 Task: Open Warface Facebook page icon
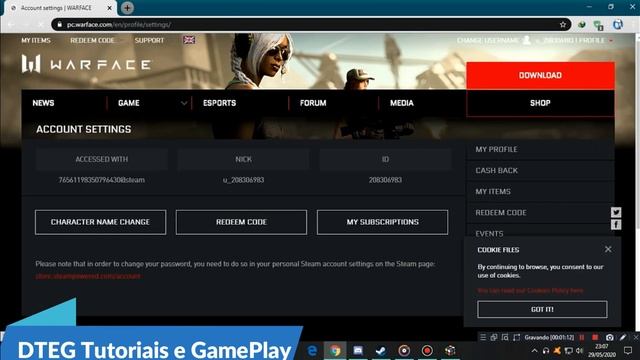616,224
